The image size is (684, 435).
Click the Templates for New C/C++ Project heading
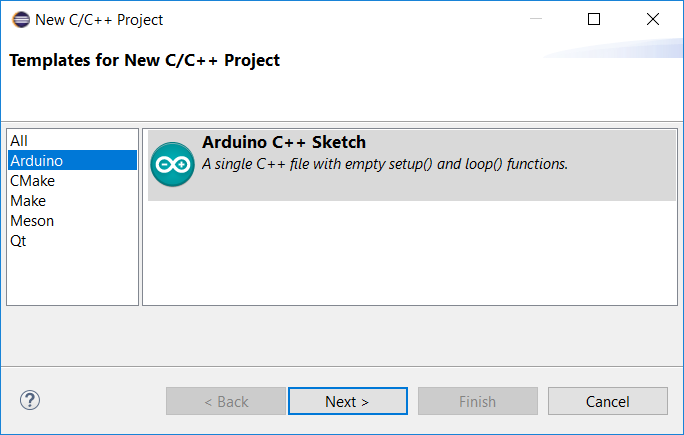click(145, 60)
